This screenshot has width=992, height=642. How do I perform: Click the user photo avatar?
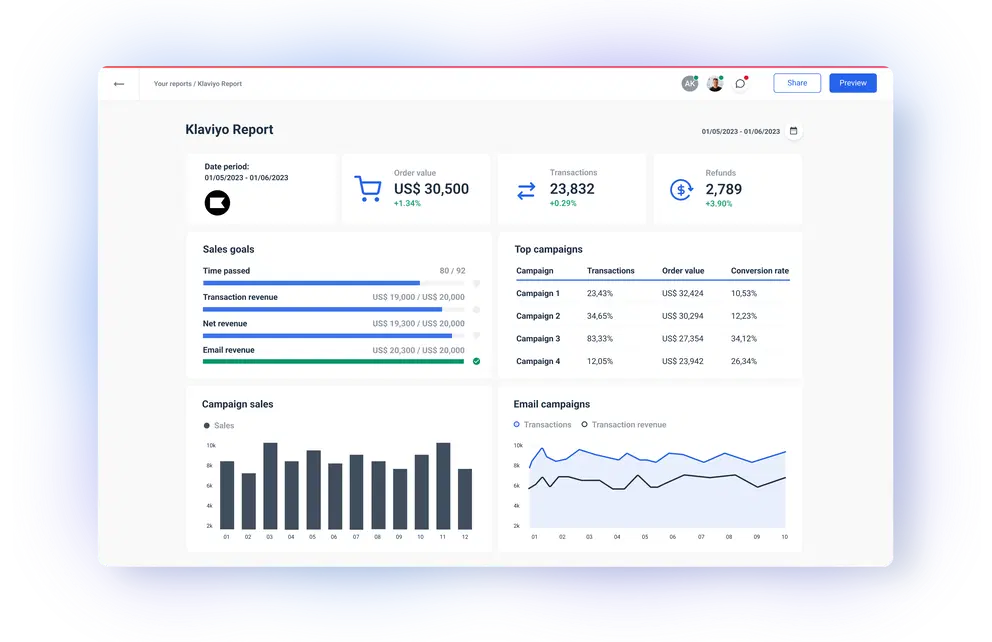[714, 84]
